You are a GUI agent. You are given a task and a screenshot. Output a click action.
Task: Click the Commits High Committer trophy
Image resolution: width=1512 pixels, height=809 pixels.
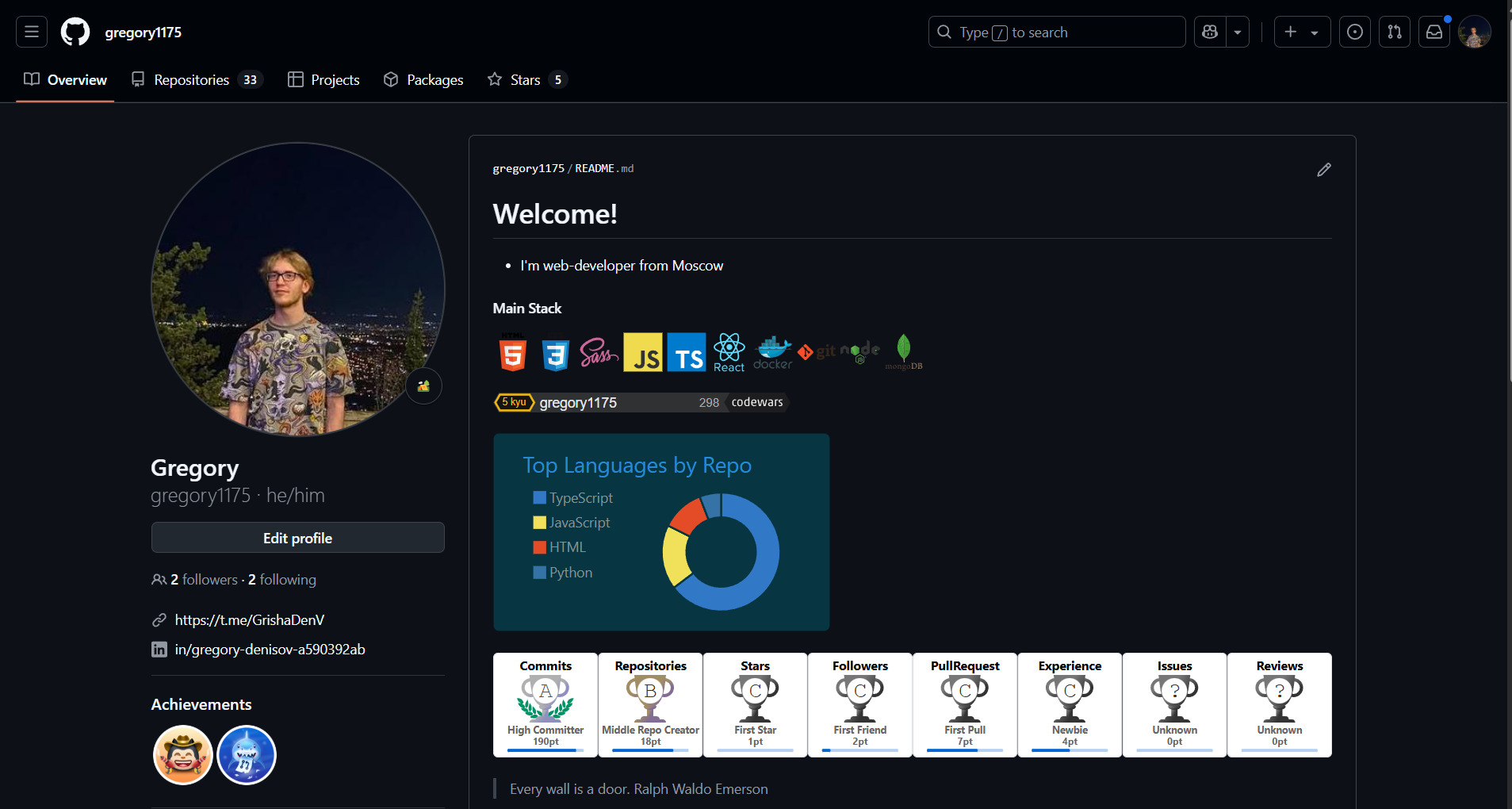point(545,705)
